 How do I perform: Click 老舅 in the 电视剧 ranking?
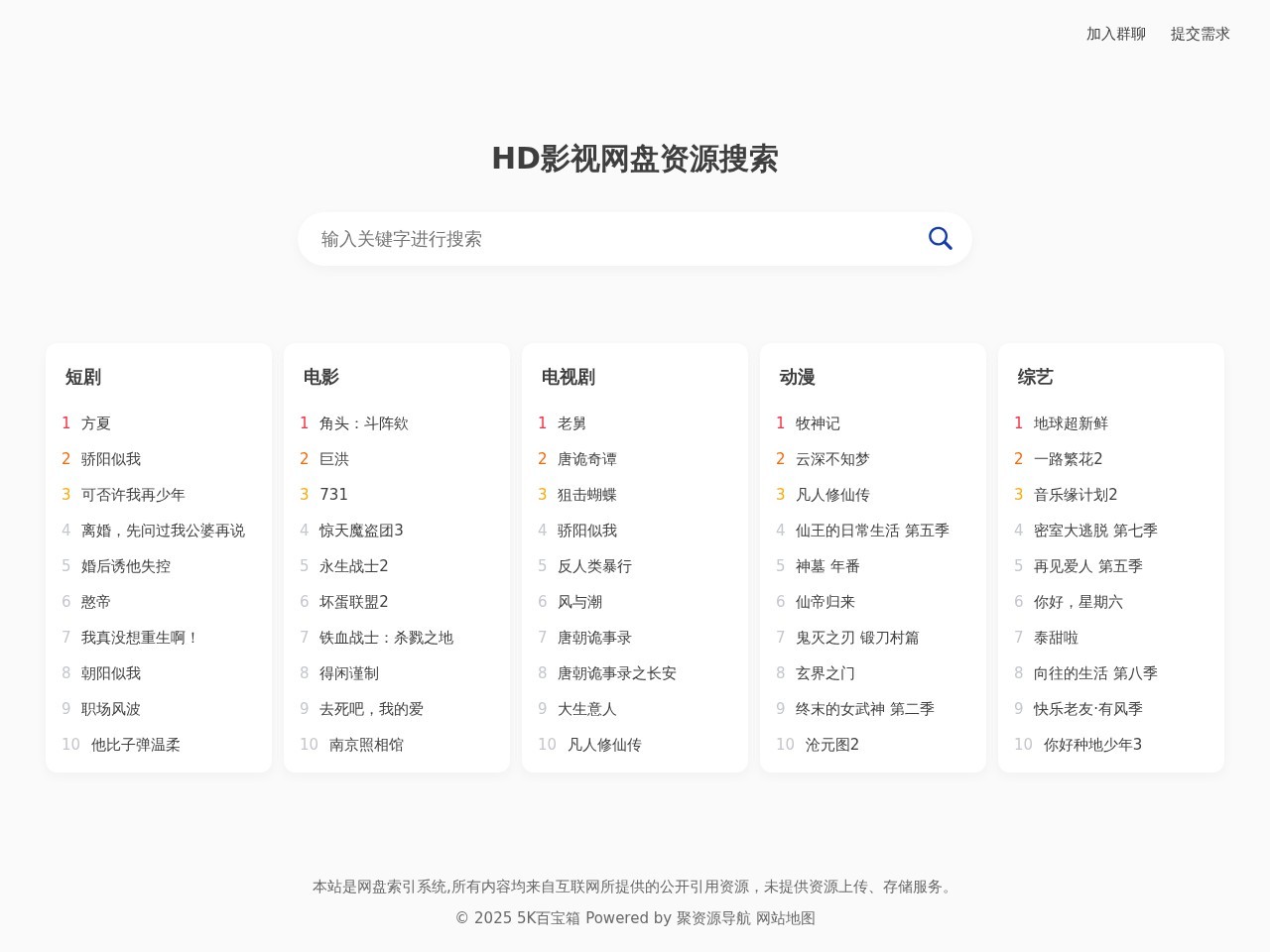point(572,423)
